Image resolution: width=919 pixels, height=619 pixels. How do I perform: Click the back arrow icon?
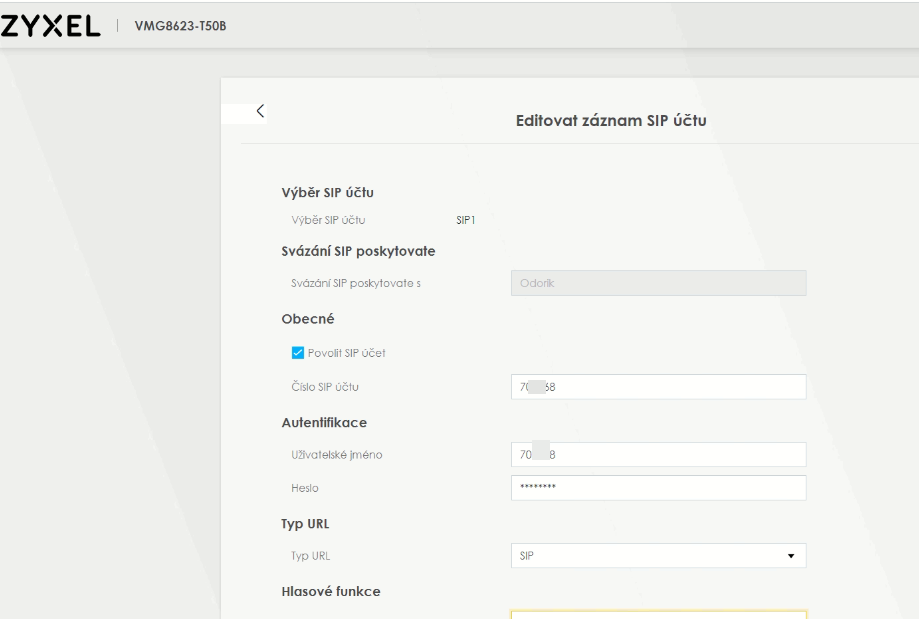[261, 111]
